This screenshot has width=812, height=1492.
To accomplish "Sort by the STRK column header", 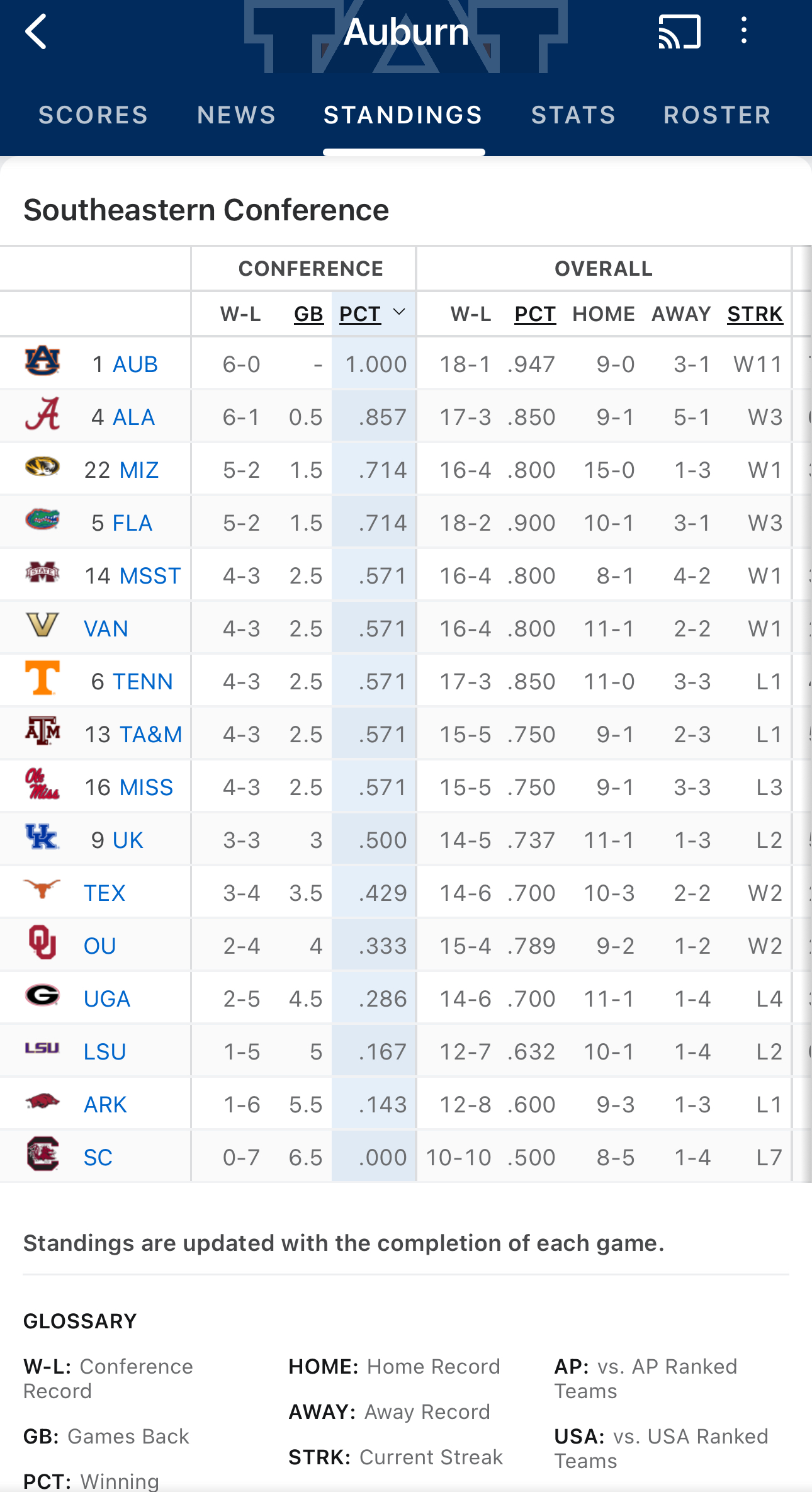I will click(755, 314).
